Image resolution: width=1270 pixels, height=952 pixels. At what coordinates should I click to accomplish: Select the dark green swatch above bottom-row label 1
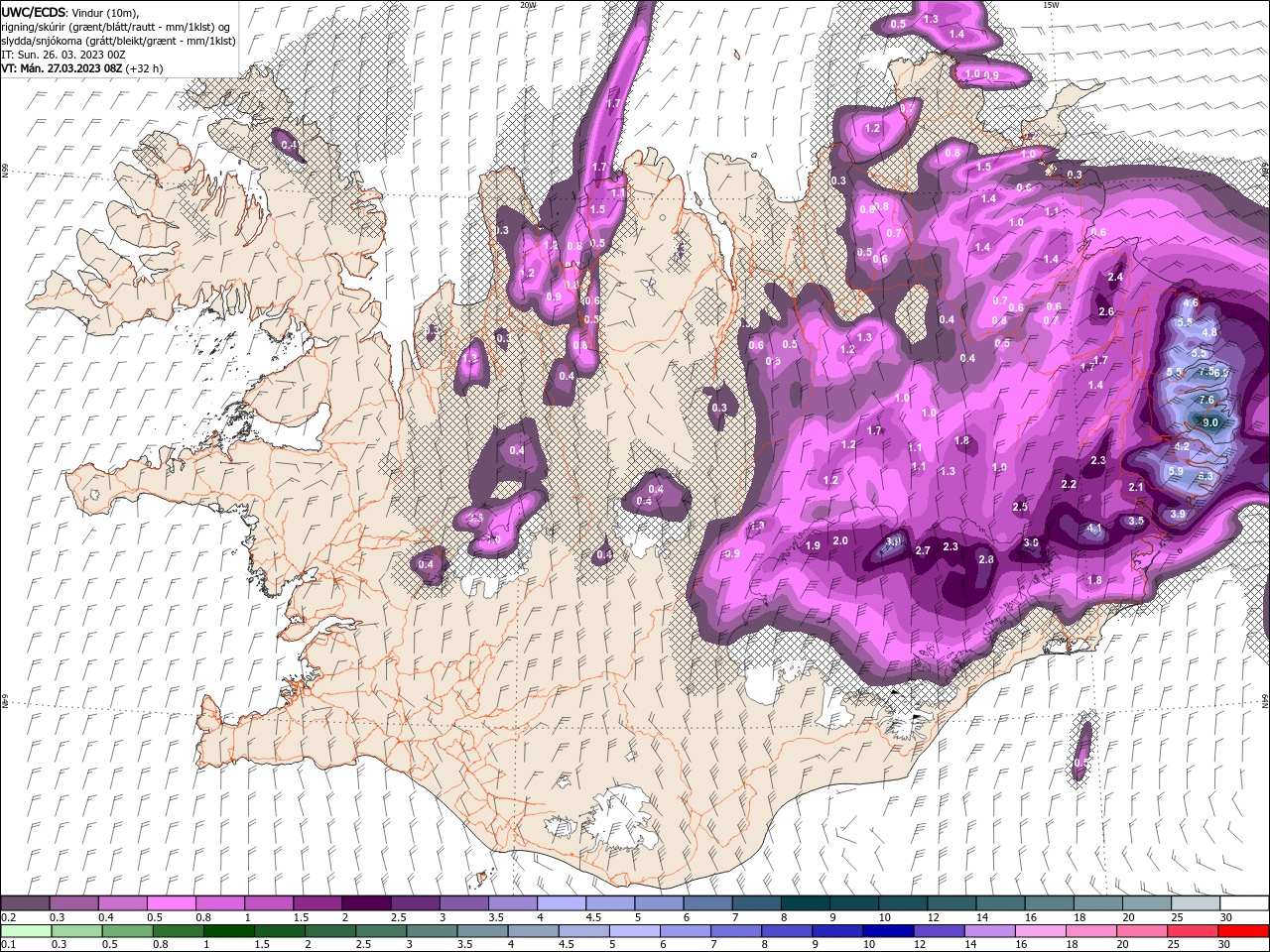(228, 931)
